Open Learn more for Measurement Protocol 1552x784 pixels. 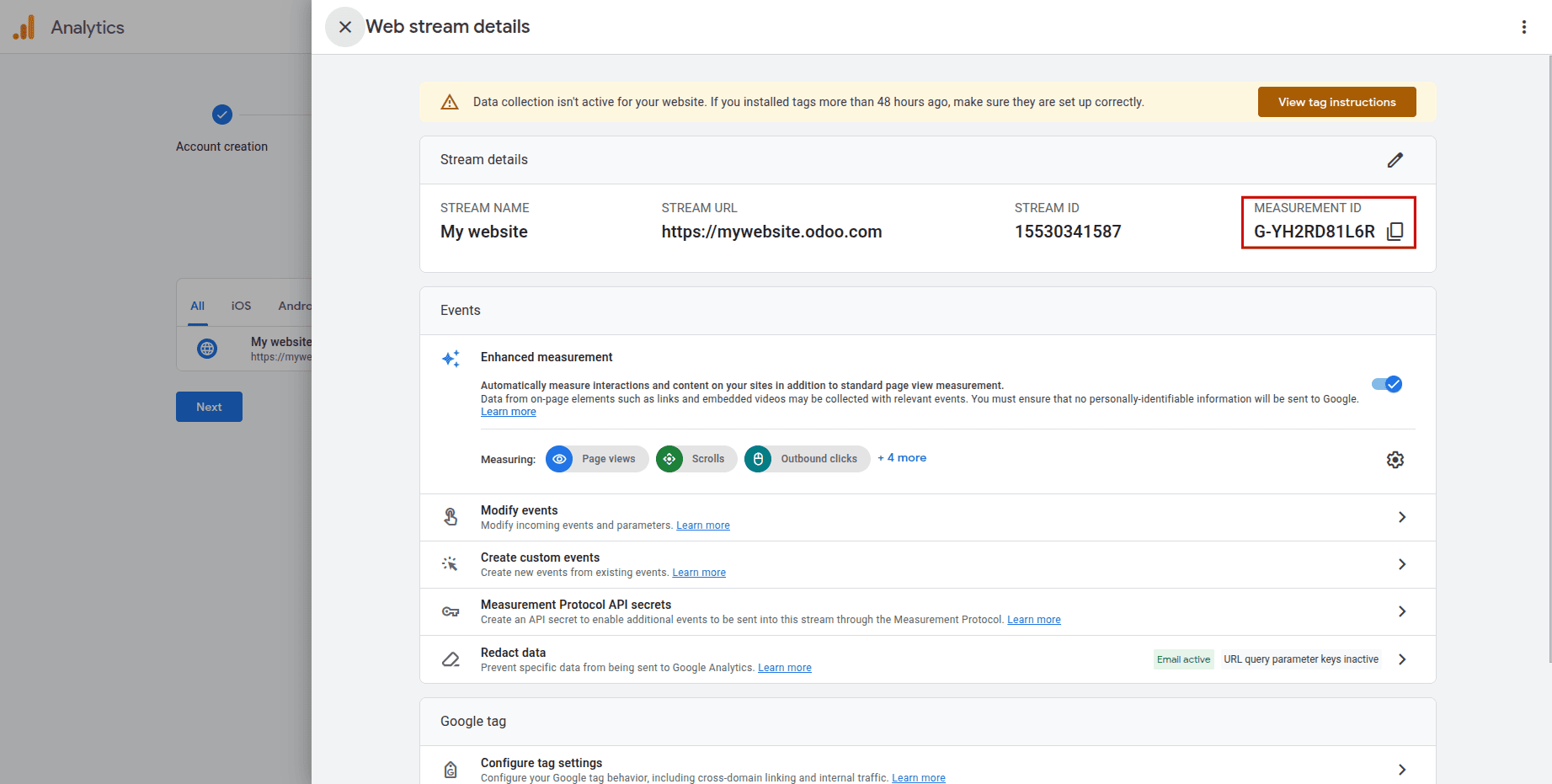pyautogui.click(x=1034, y=620)
